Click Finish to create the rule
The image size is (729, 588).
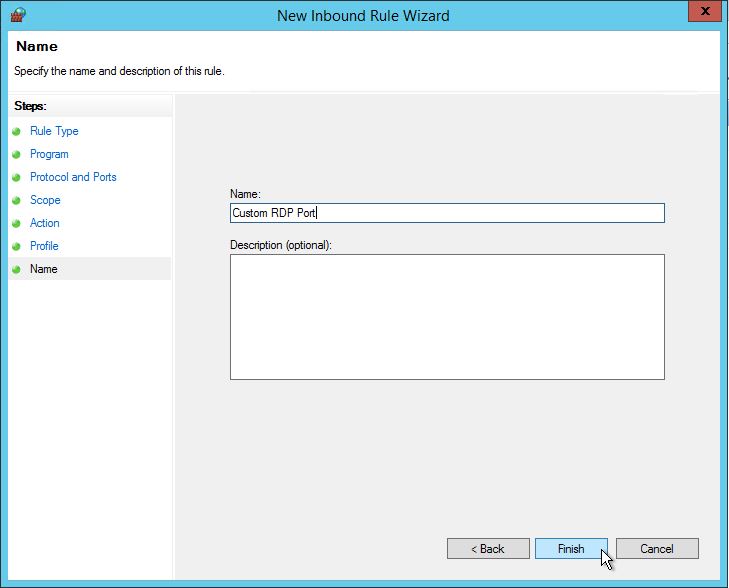571,548
